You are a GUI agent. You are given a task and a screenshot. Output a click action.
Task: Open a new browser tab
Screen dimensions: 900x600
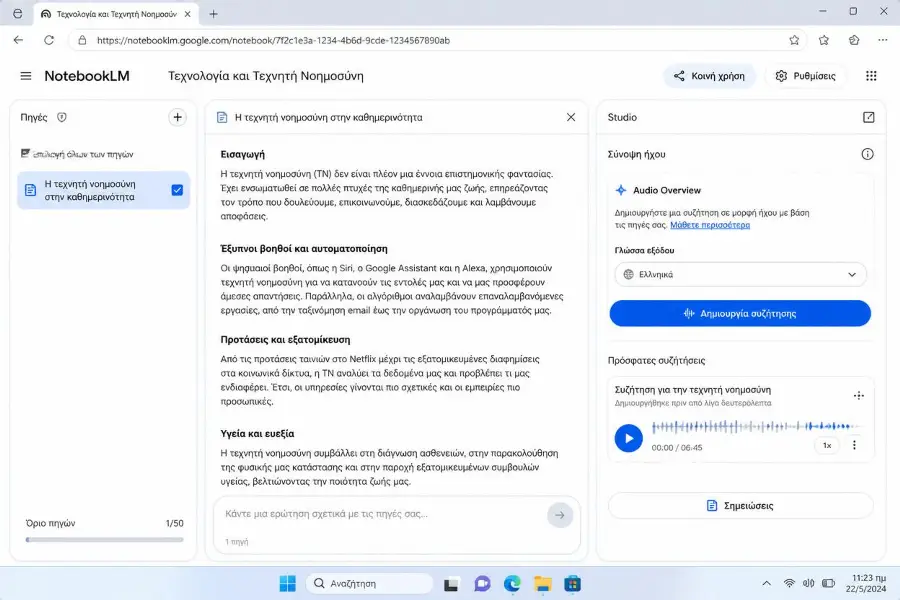coord(214,14)
